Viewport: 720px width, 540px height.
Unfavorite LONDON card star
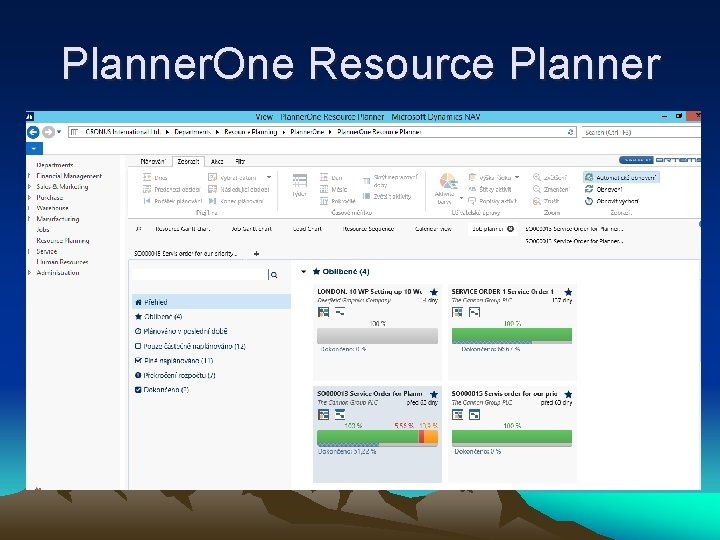(433, 292)
